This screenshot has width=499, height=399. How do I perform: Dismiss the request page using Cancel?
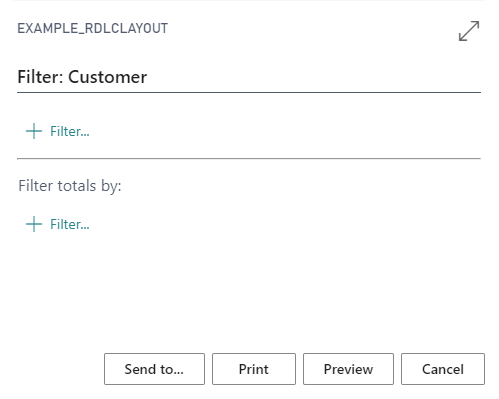pyautogui.click(x=443, y=369)
